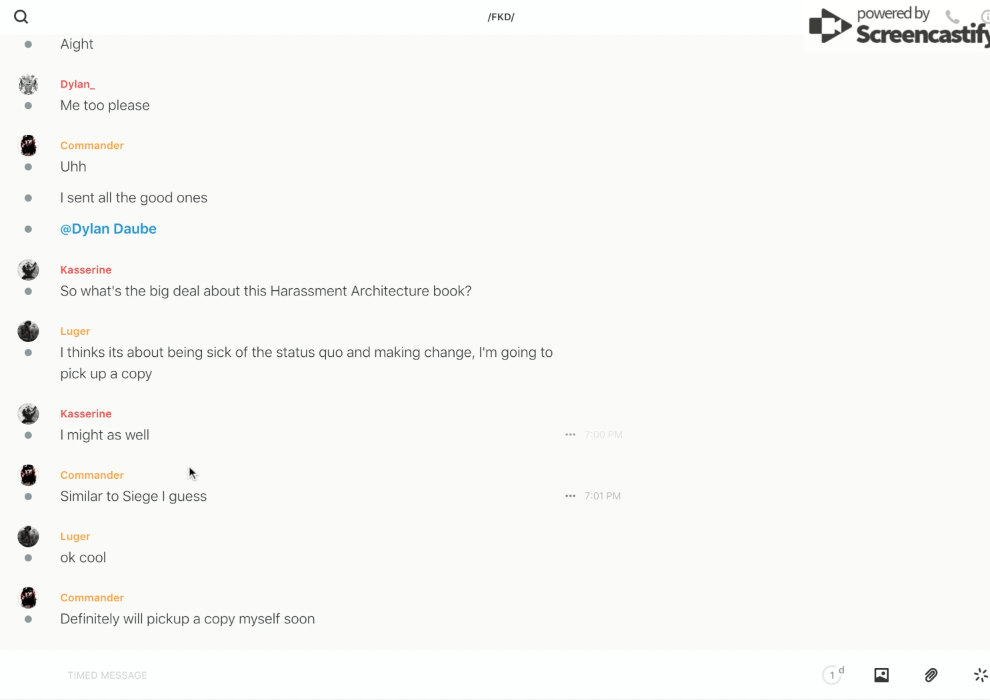Click Commander's name above "Definitely will pickup"
Viewport: 990px width, 700px height.
point(92,598)
